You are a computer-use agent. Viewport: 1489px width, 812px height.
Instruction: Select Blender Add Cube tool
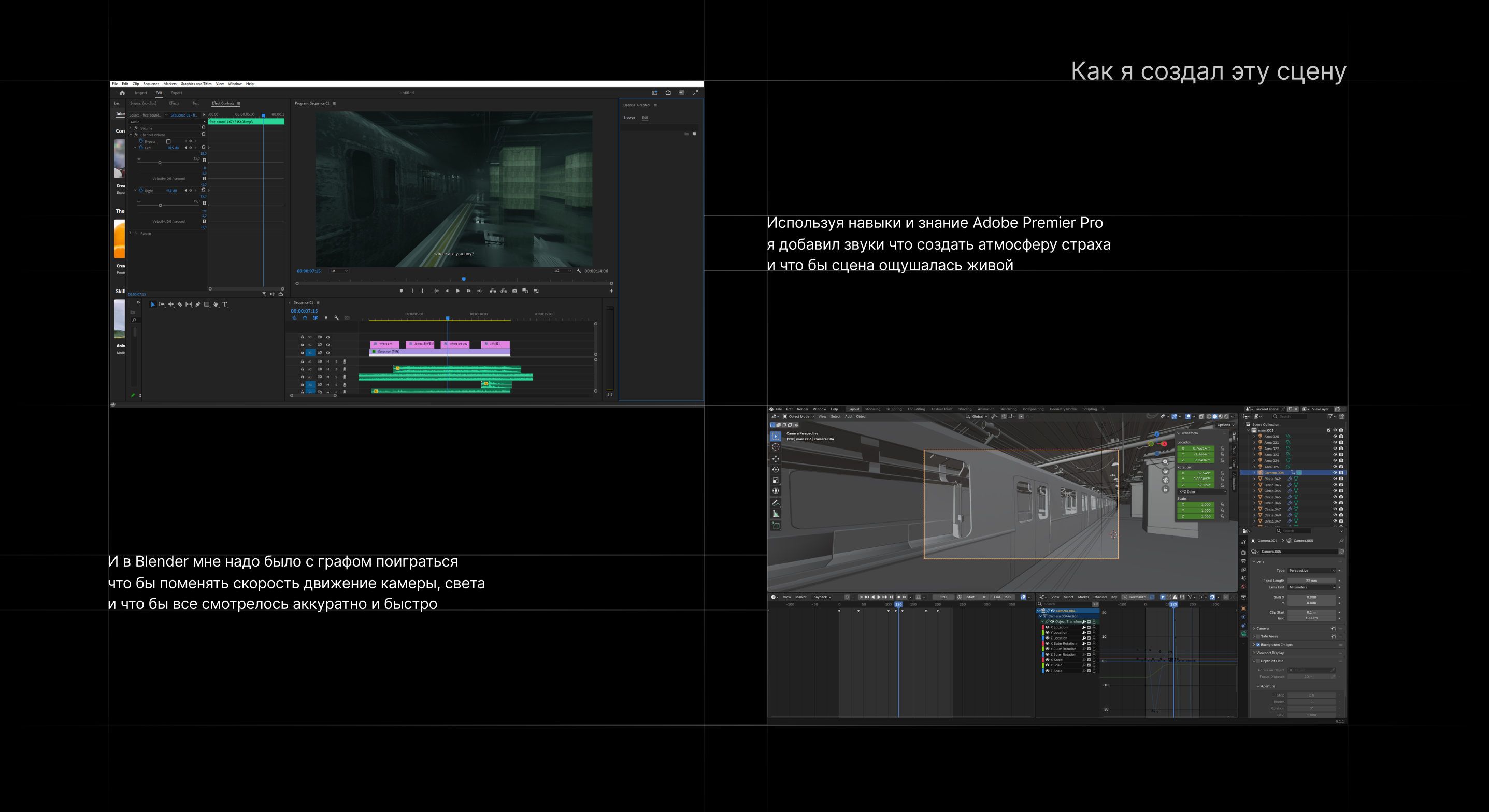pyautogui.click(x=776, y=526)
